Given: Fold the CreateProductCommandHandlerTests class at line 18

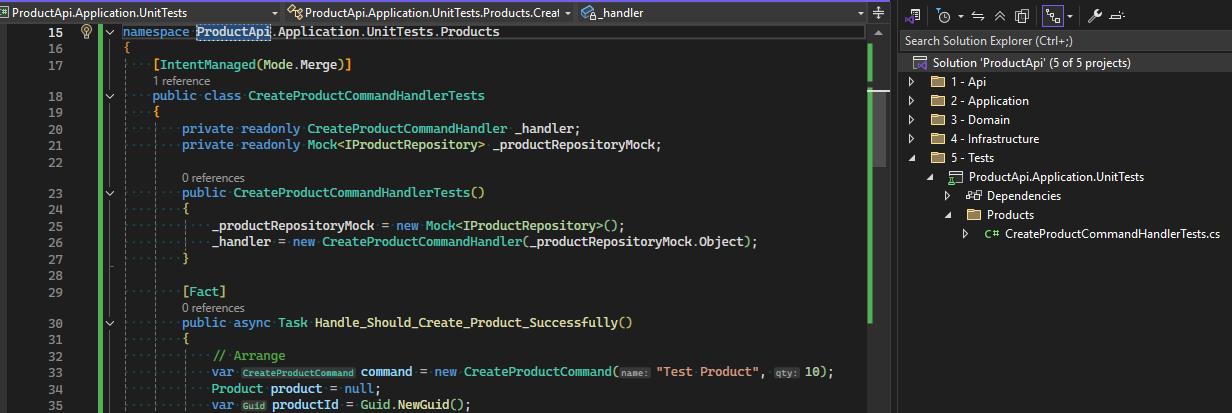Looking at the screenshot, I should (x=110, y=96).
